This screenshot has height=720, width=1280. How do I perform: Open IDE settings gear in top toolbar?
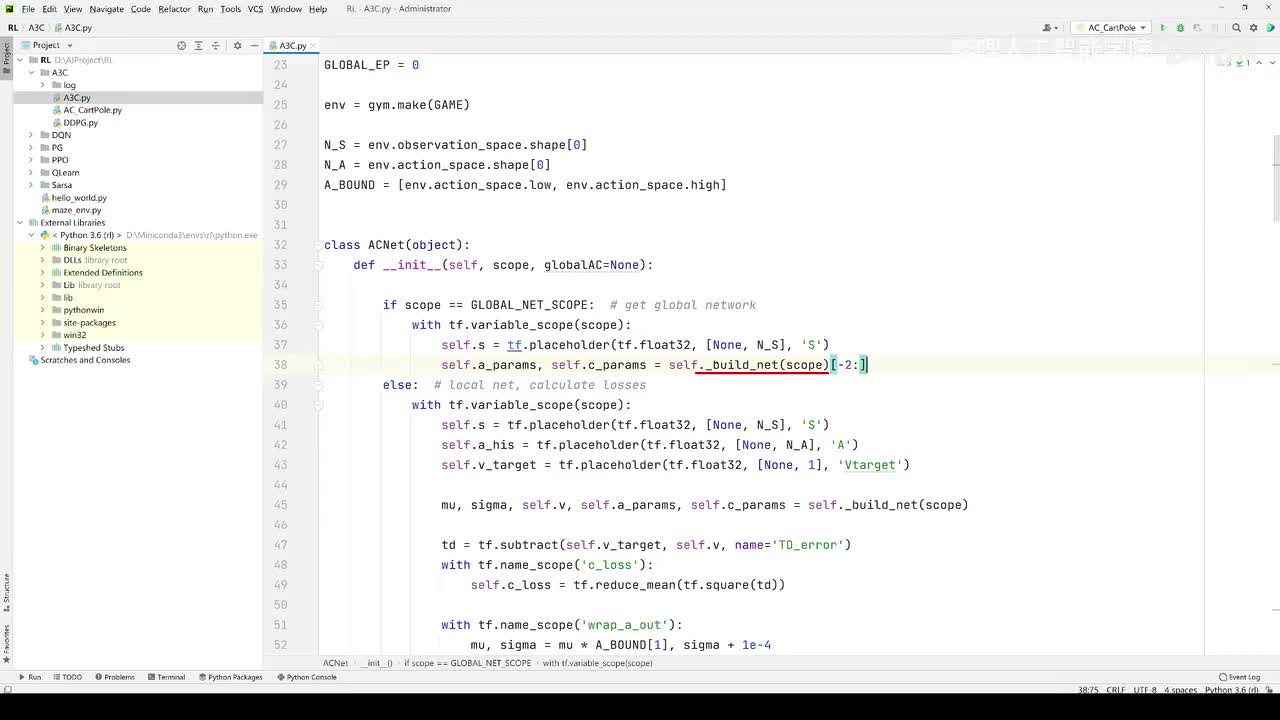1253,28
